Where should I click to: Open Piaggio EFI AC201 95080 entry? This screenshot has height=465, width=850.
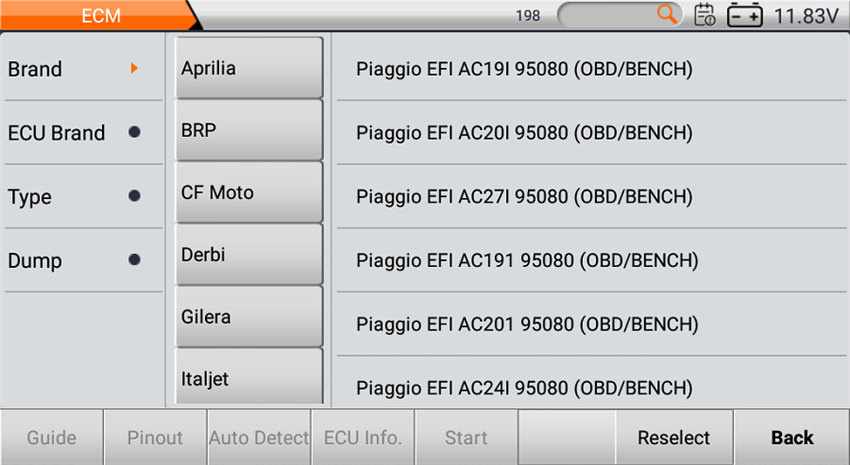click(x=527, y=324)
